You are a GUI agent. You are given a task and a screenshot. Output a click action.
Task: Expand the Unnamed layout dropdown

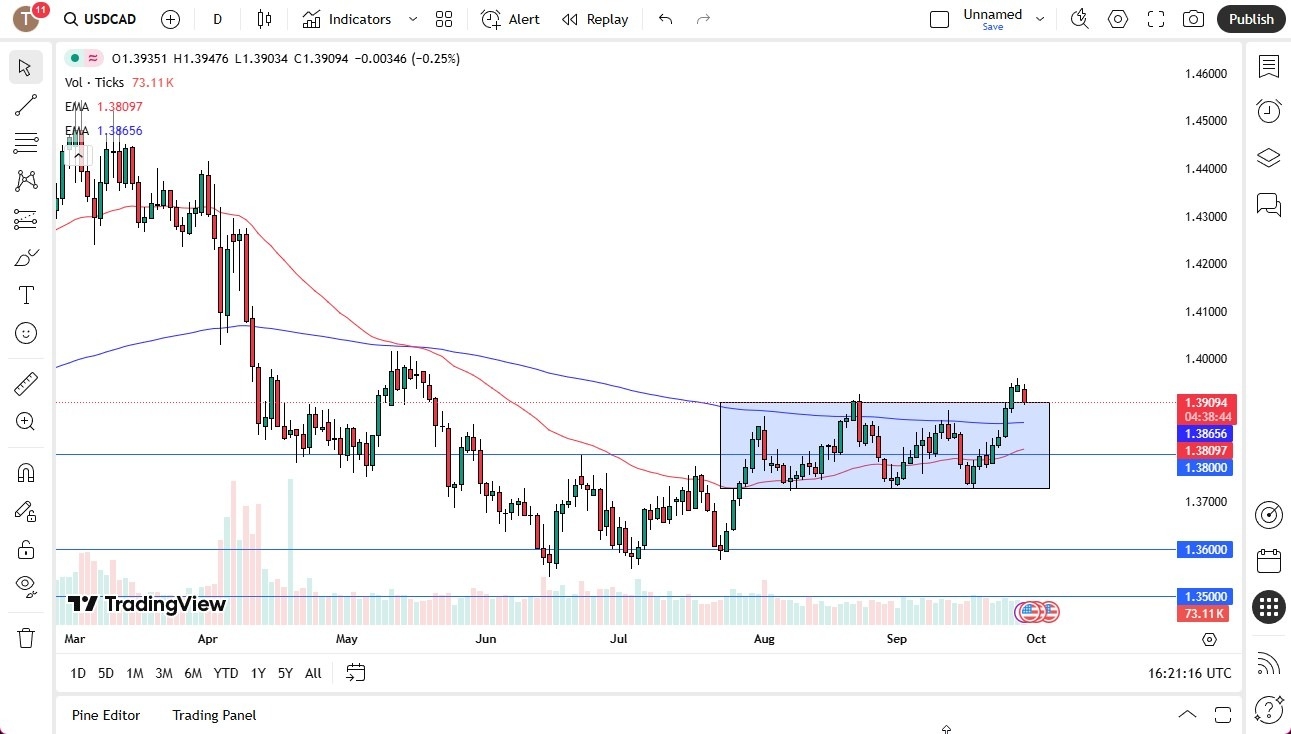tap(1040, 18)
